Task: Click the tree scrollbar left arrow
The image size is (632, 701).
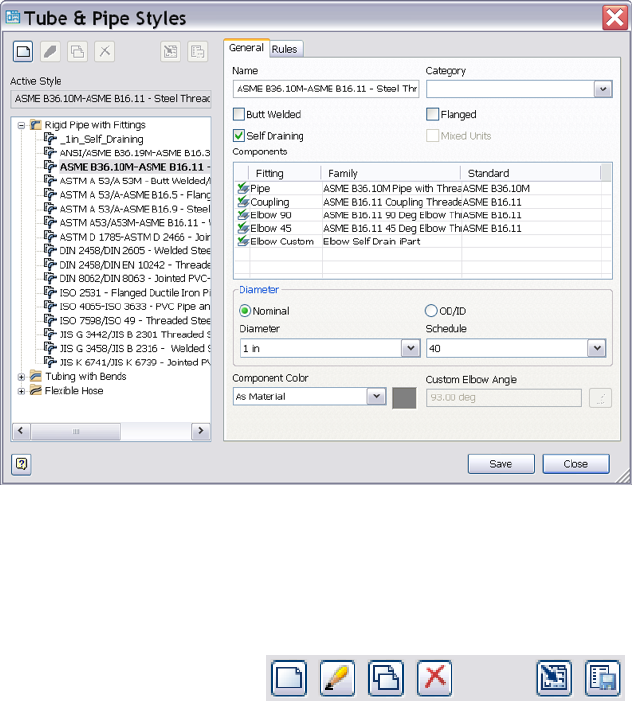Action: (x=21, y=431)
